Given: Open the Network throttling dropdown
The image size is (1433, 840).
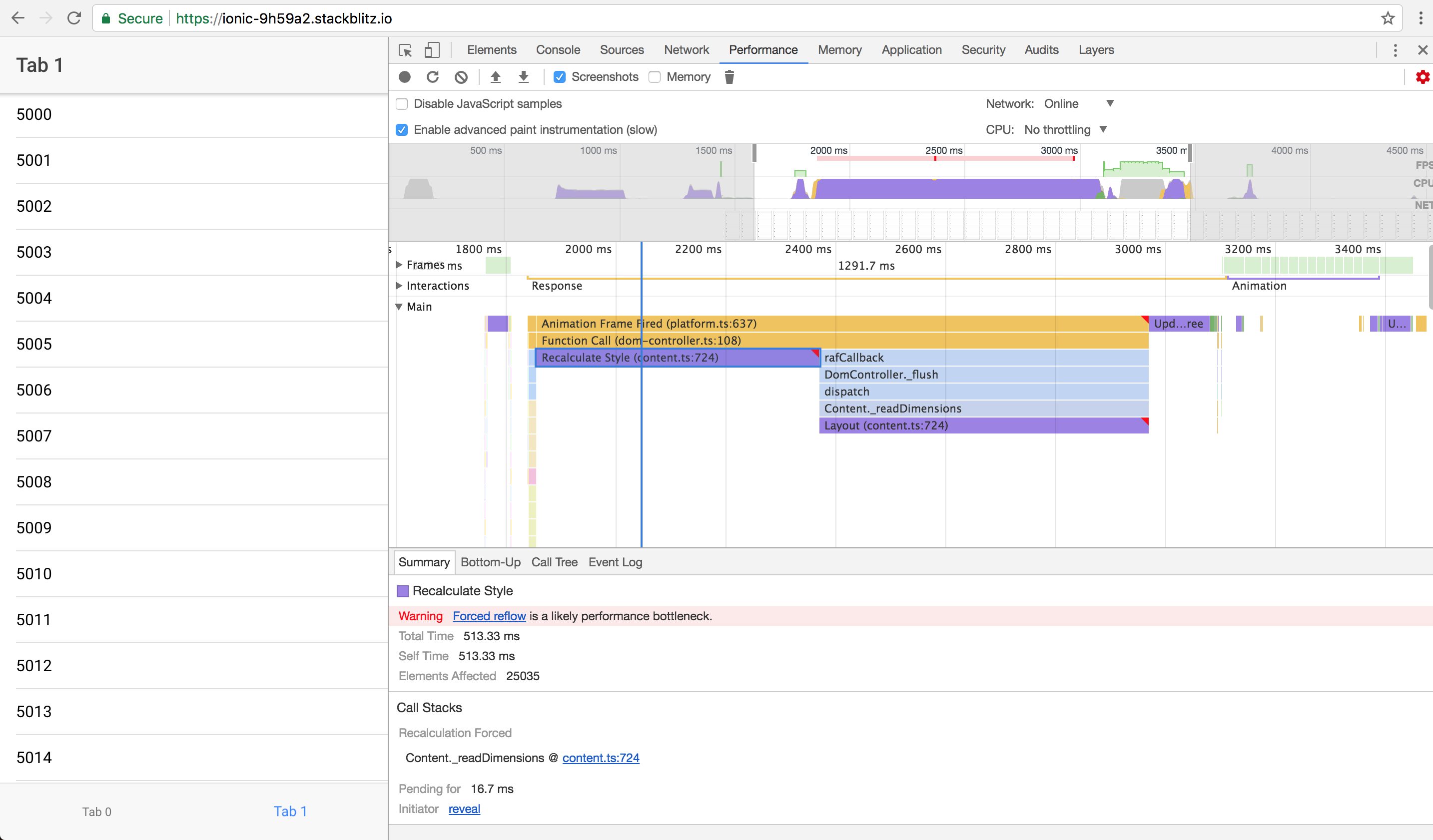Looking at the screenshot, I should (x=1080, y=103).
